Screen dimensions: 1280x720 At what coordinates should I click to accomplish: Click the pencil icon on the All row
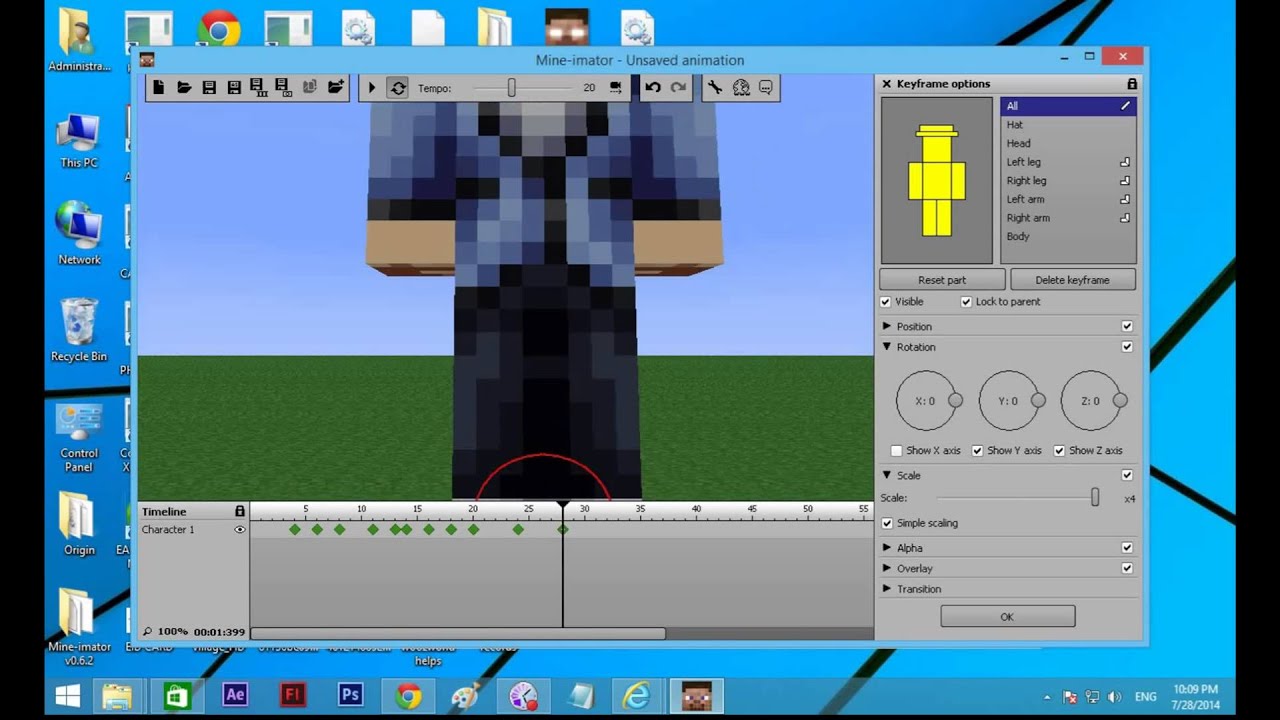click(x=1125, y=106)
